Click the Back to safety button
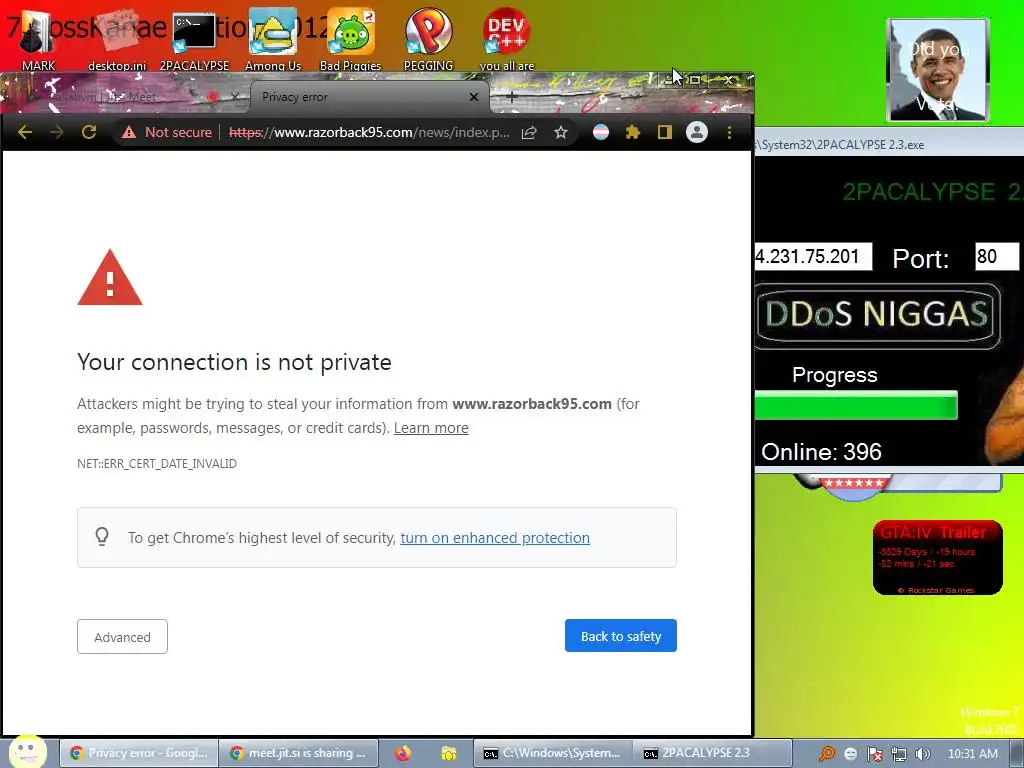This screenshot has height=768, width=1024. [x=621, y=636]
